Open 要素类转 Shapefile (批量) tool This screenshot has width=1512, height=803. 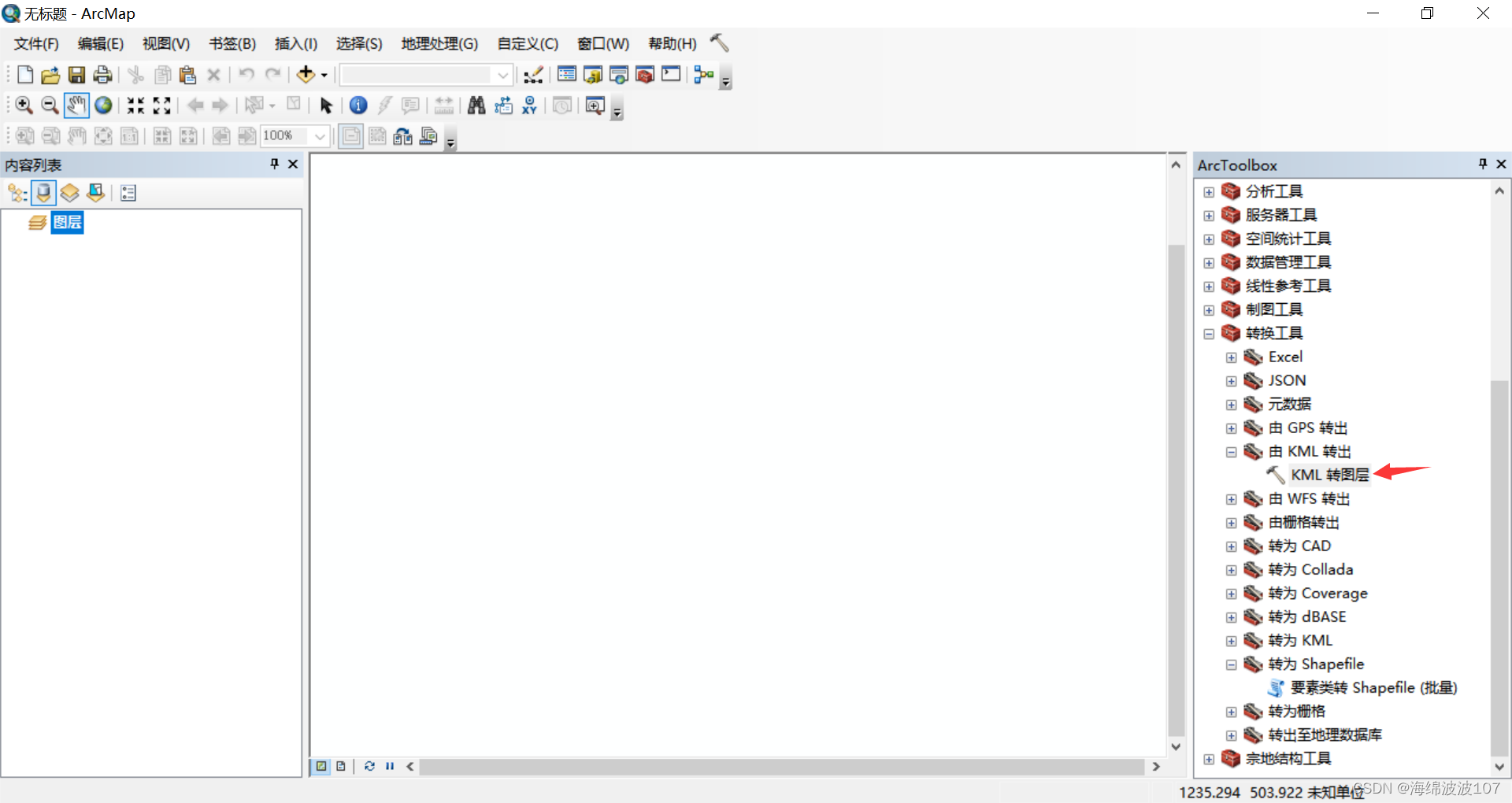1373,687
